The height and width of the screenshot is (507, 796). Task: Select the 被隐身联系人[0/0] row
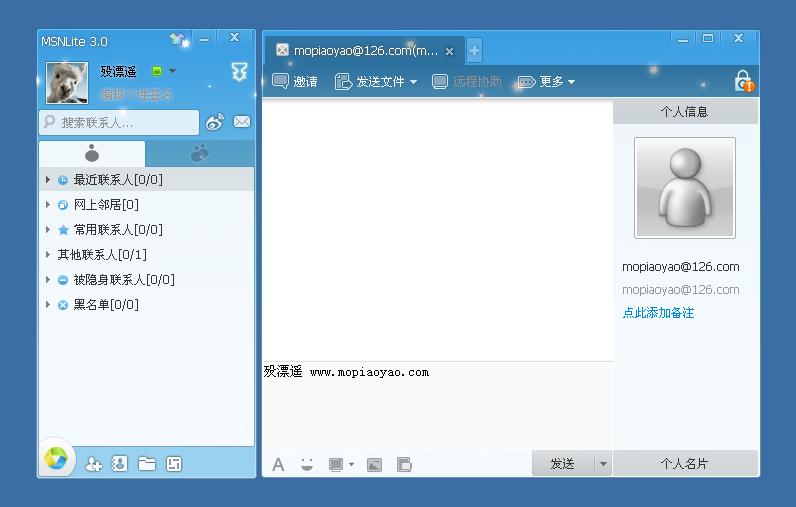146,280
